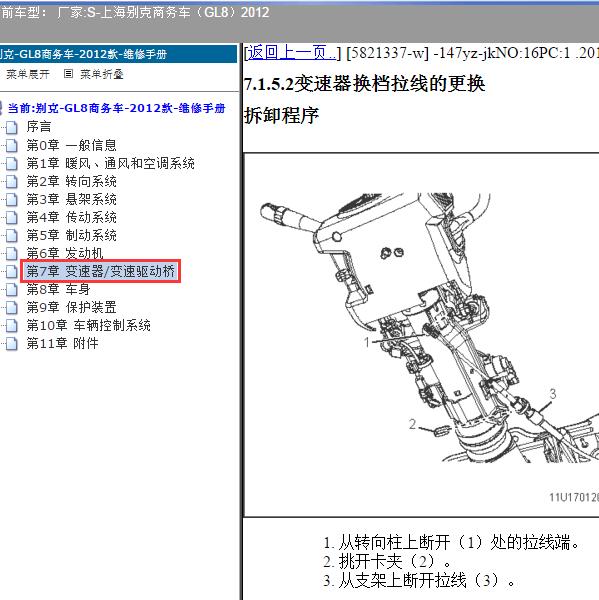Viewport: 599px width, 600px height.
Task: Click the blue 维修手册 panel title bar
Action: (118, 54)
